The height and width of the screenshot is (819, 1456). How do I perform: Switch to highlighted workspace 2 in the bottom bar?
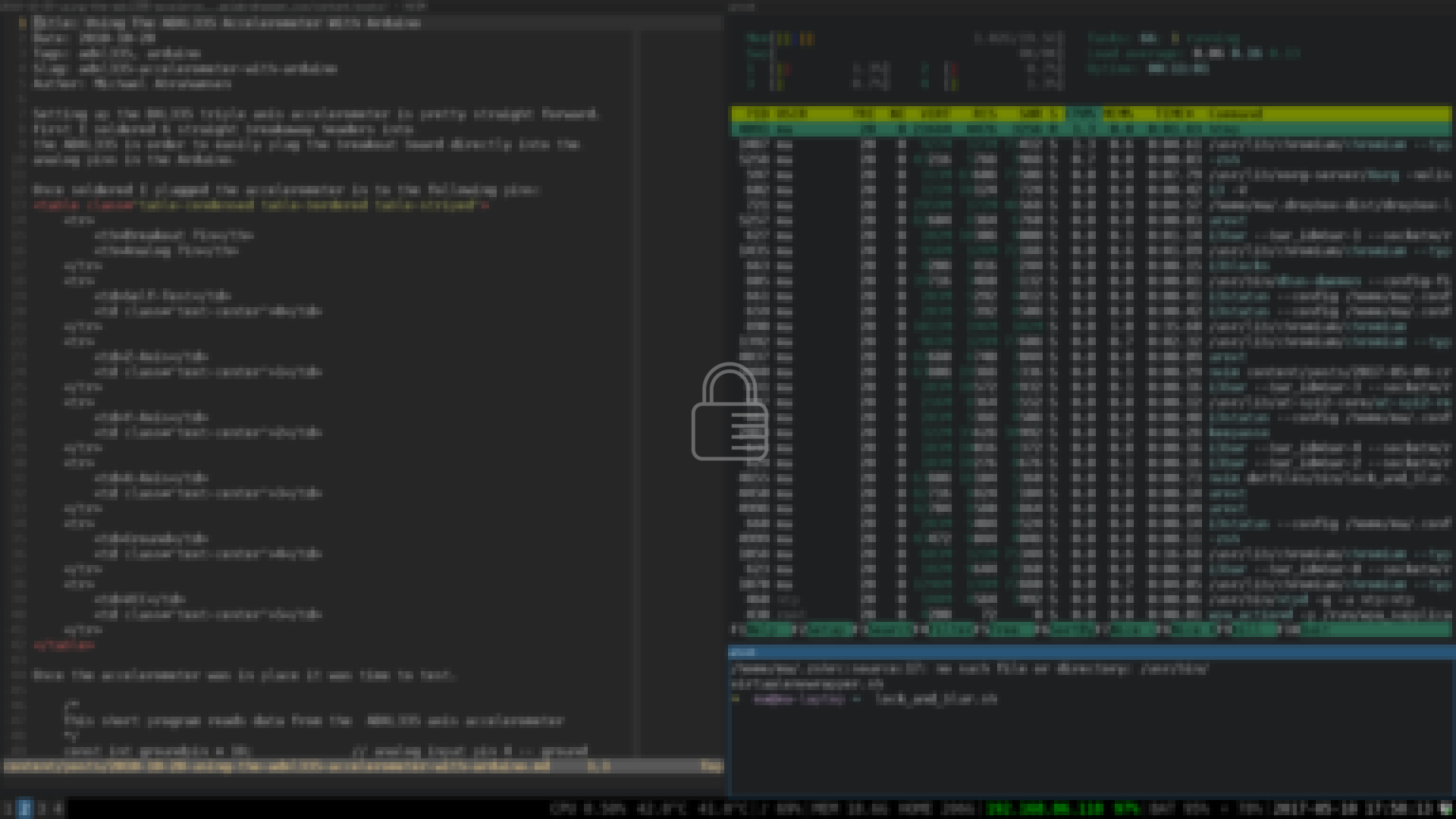(25, 809)
